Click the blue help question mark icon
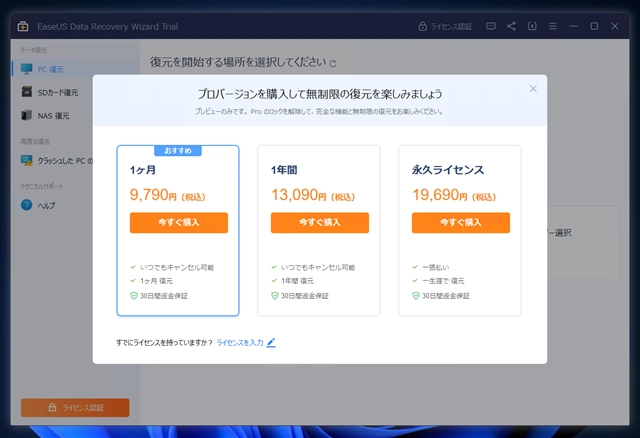640x438 pixels. tap(27, 205)
